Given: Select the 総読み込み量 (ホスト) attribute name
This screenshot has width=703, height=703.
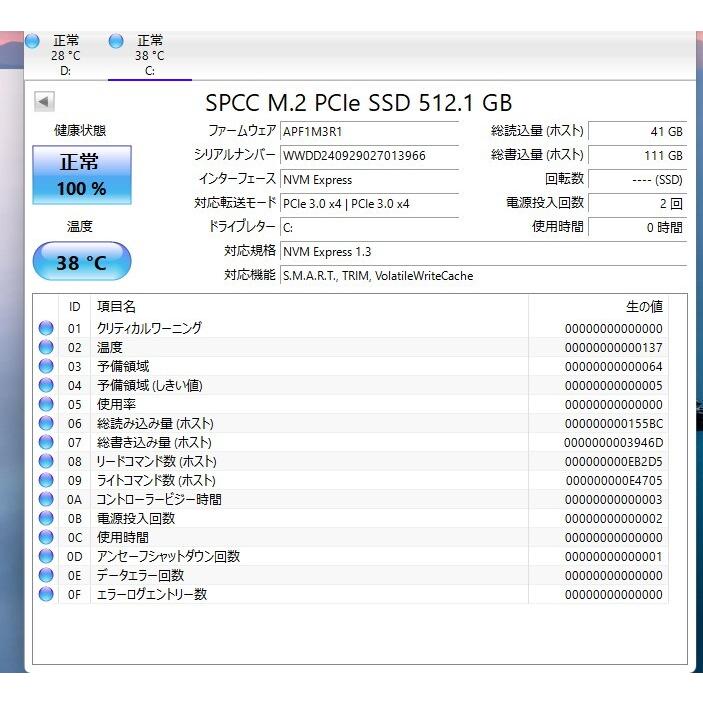Looking at the screenshot, I should (155, 423).
